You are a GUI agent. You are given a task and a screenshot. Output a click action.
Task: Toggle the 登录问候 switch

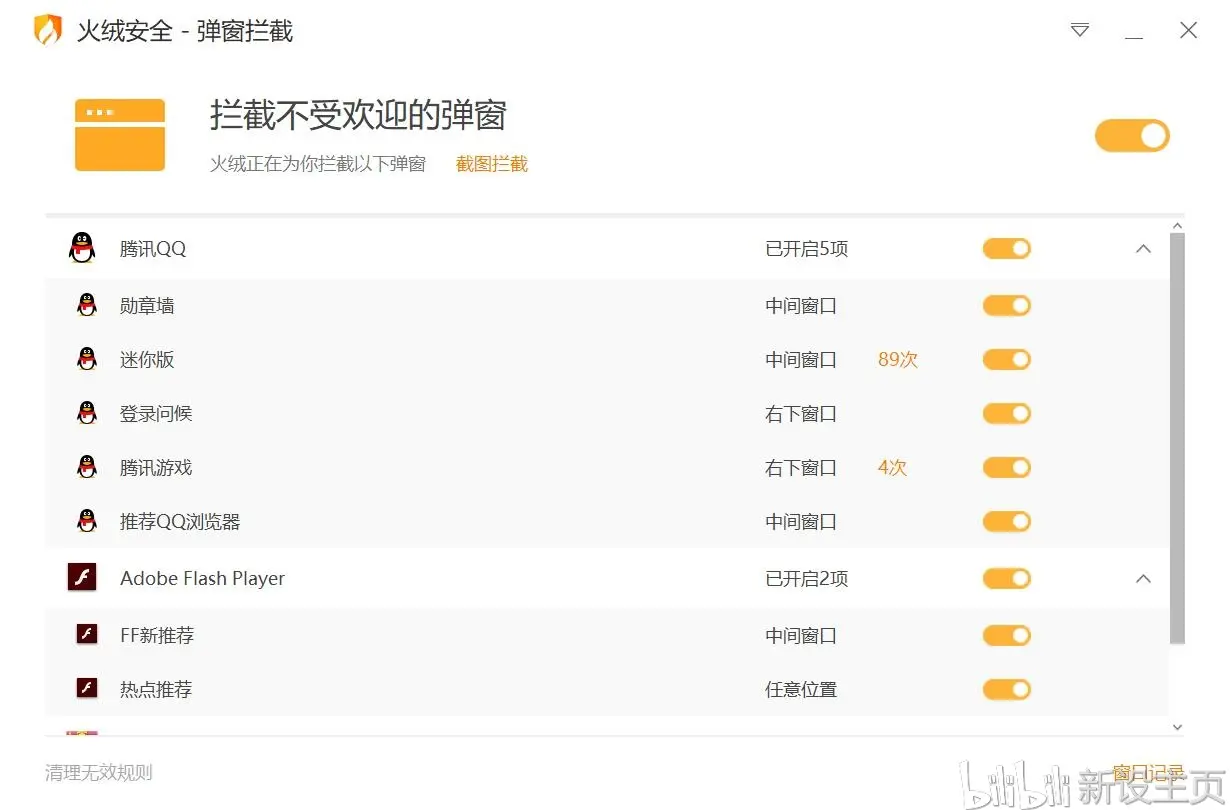(1007, 414)
